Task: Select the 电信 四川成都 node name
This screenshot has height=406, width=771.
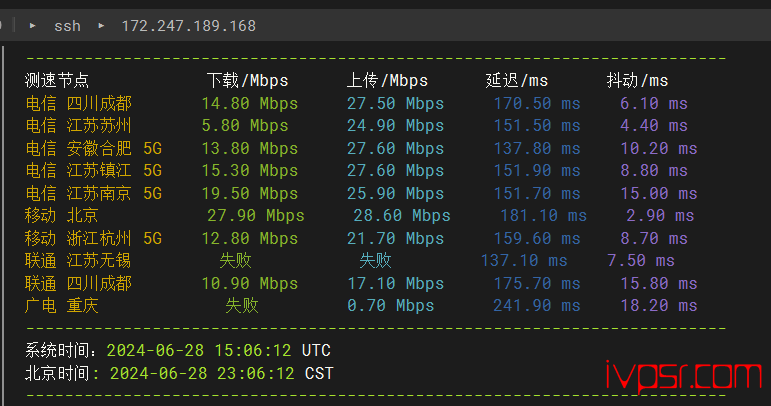Action: (78, 103)
